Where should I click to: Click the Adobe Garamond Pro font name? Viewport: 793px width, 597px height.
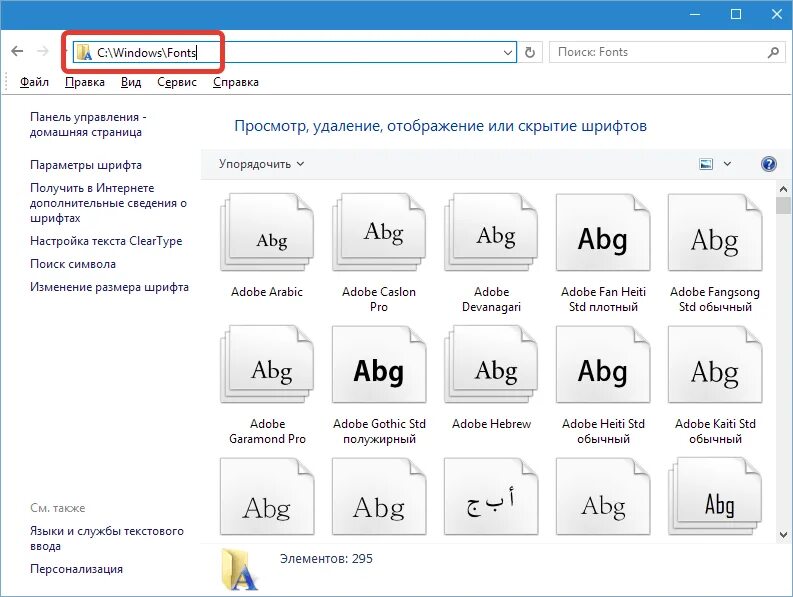tap(267, 431)
